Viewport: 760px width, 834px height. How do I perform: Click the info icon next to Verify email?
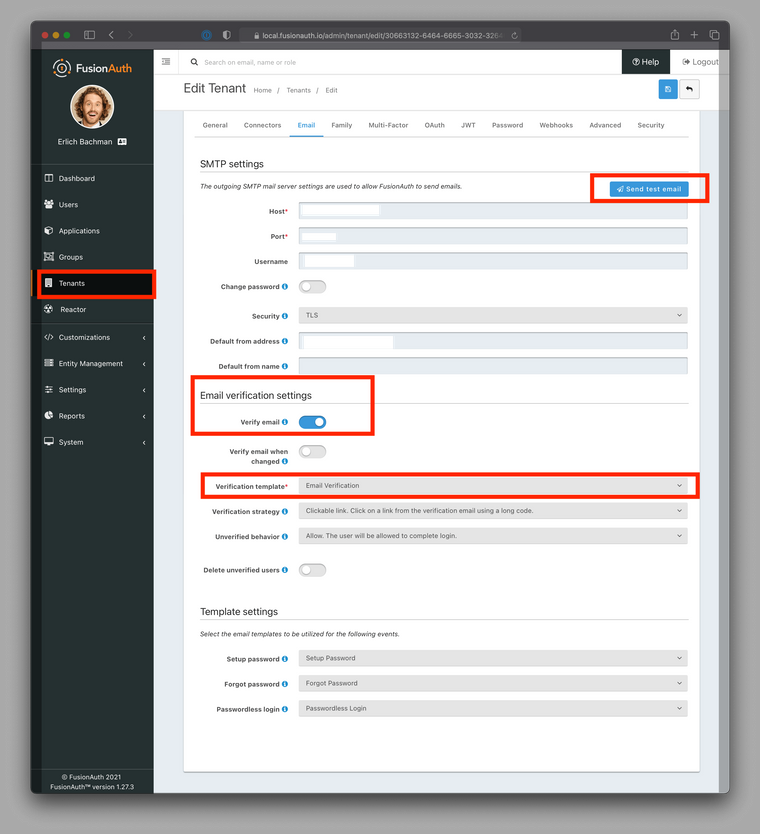pyautogui.click(x=285, y=423)
